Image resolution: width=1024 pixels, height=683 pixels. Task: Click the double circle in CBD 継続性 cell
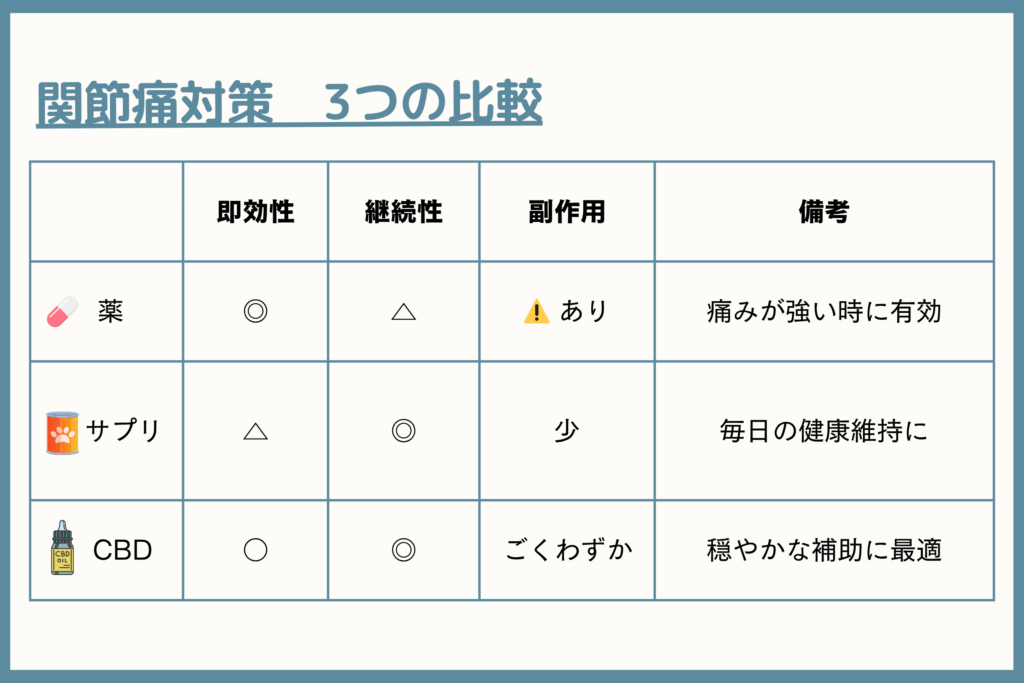404,550
